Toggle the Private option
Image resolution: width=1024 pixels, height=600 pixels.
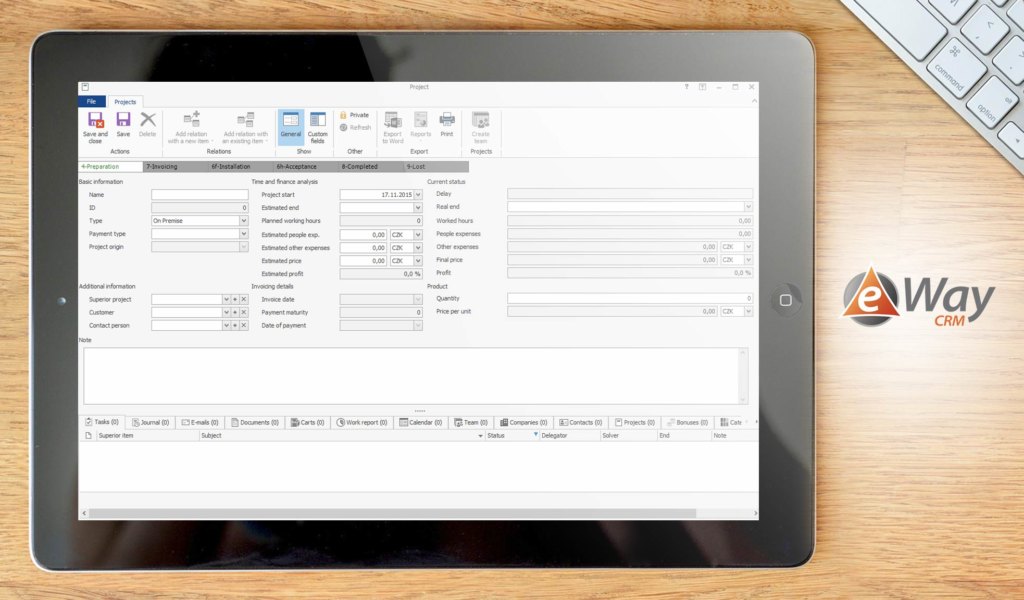(354, 115)
